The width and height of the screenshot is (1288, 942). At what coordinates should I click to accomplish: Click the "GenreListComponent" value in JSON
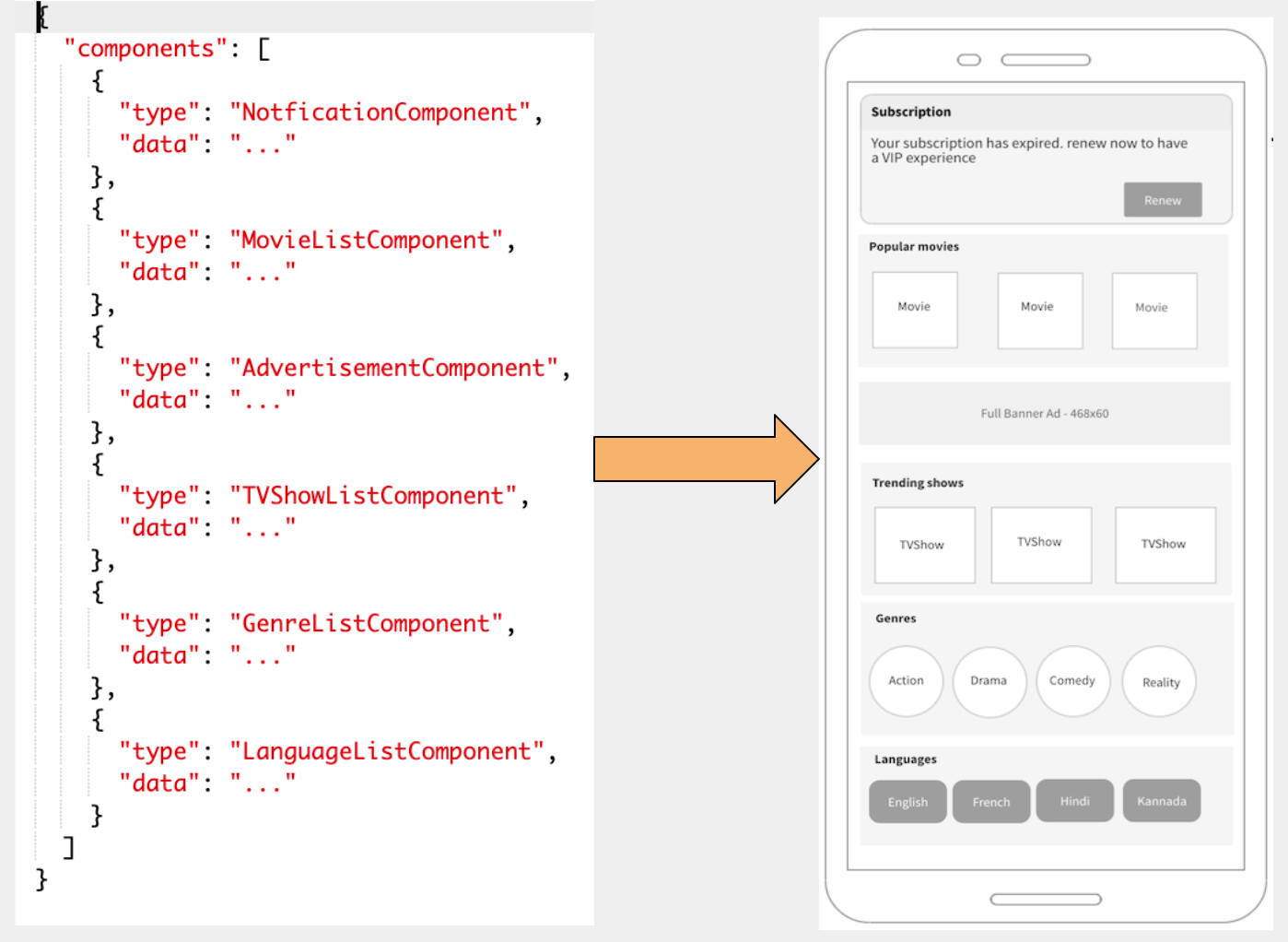(x=367, y=624)
